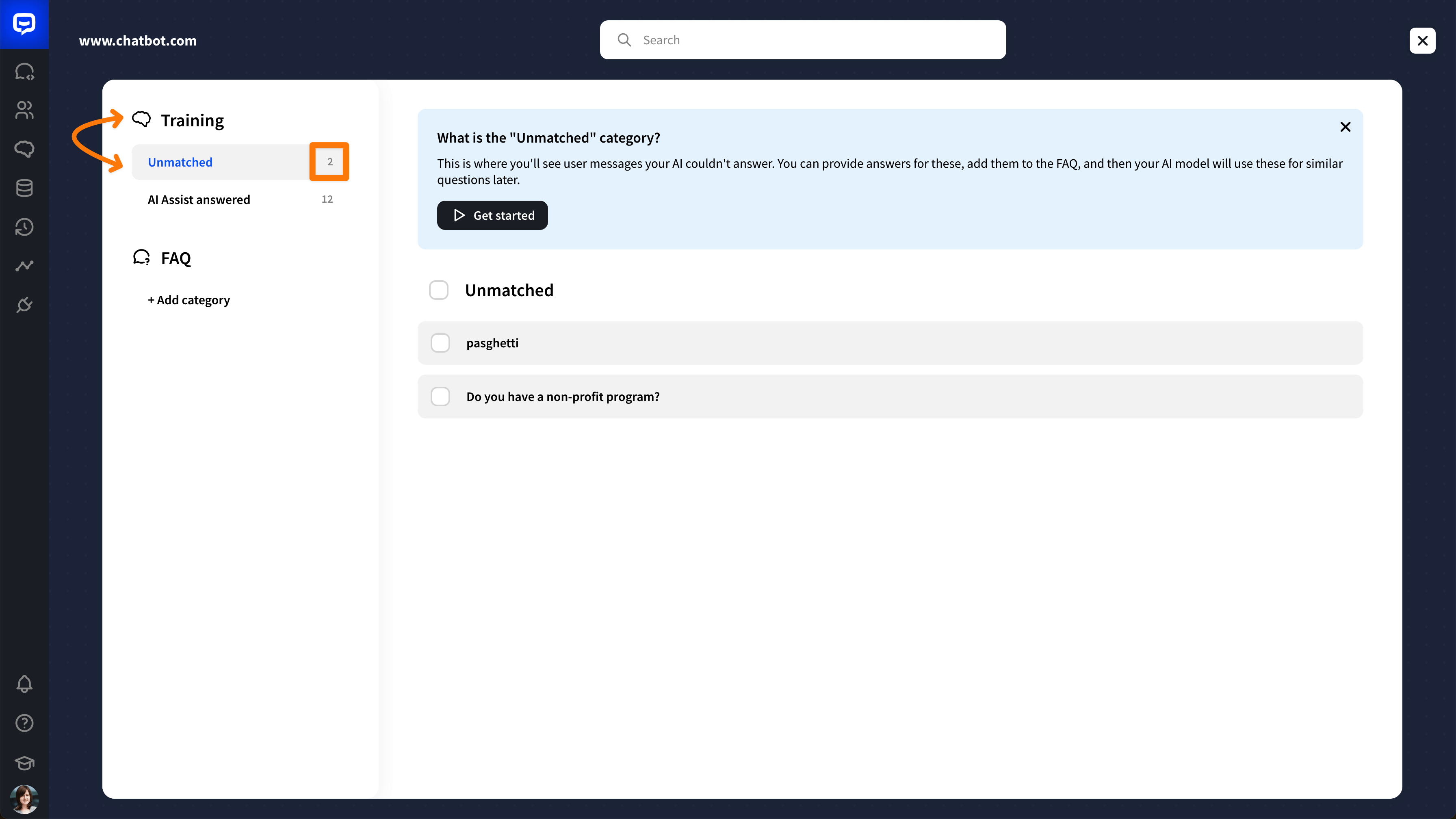
Task: Click the www.chatbot.com title
Action: [x=138, y=41]
